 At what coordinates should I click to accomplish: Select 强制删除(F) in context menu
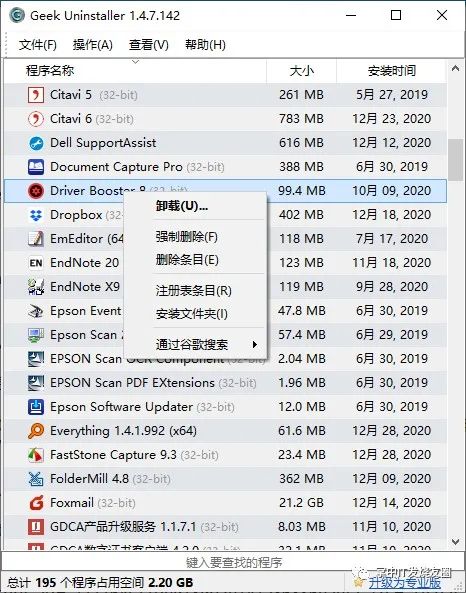tap(186, 237)
